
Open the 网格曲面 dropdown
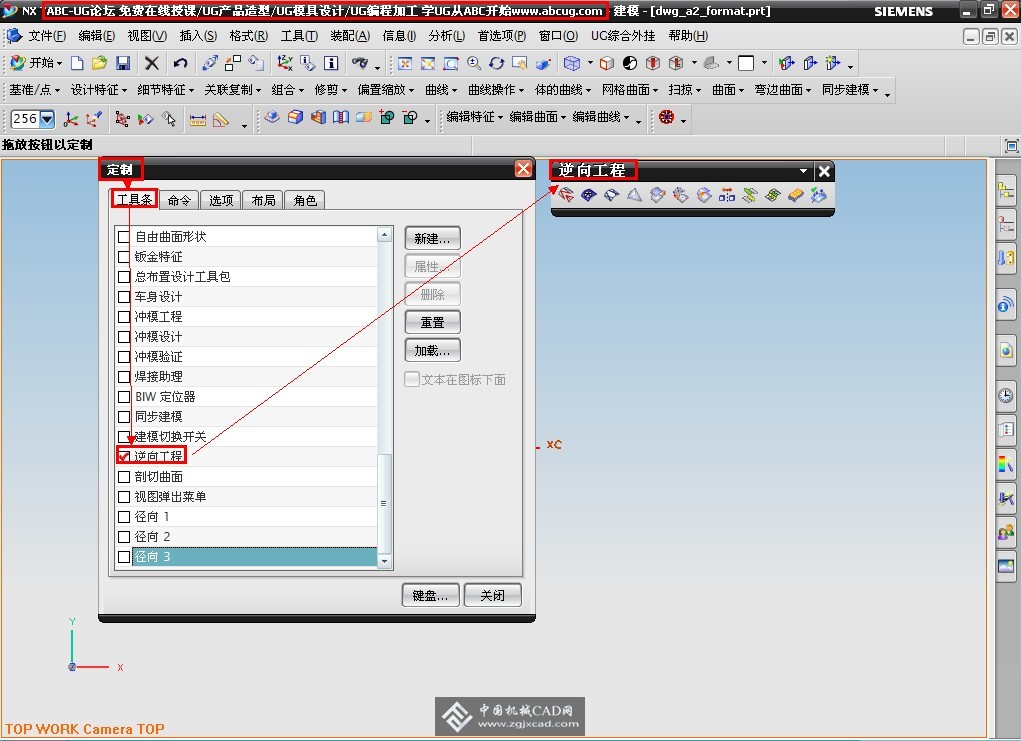[x=630, y=90]
